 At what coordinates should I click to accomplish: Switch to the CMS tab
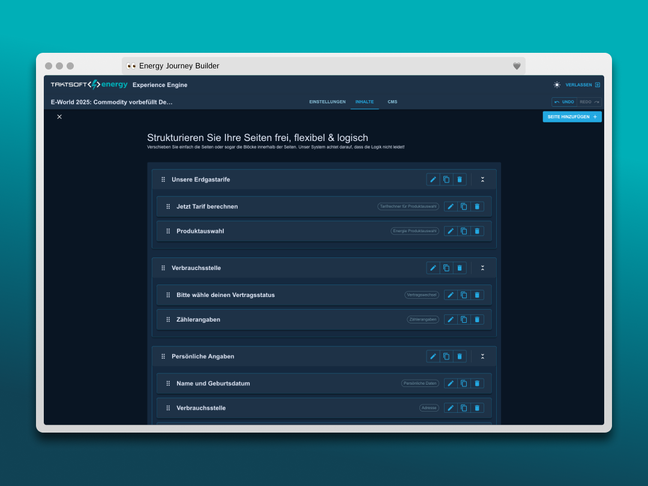[392, 102]
